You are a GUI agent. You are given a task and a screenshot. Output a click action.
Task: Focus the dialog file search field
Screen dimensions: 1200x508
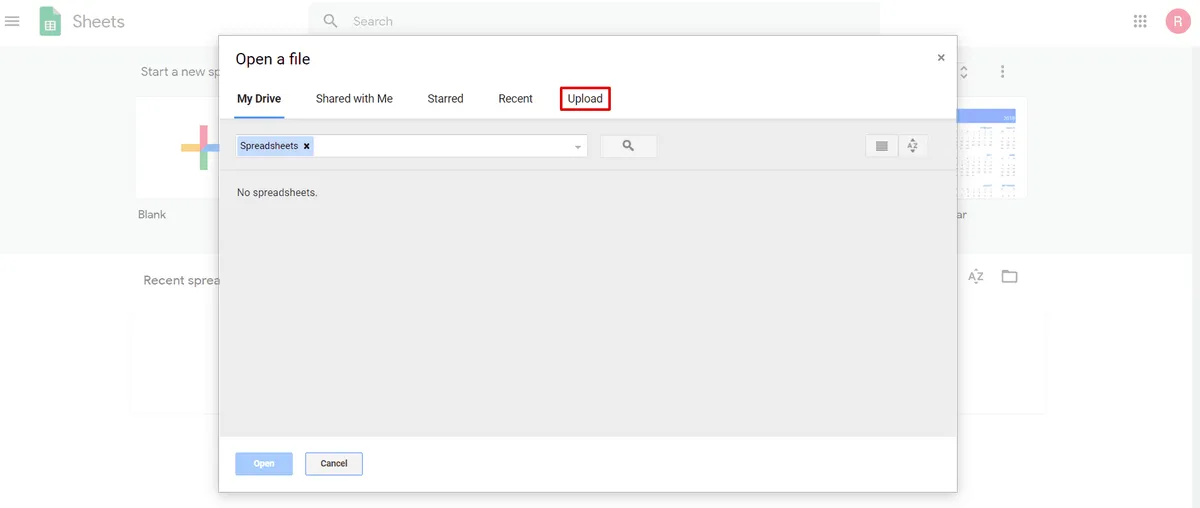(412, 146)
